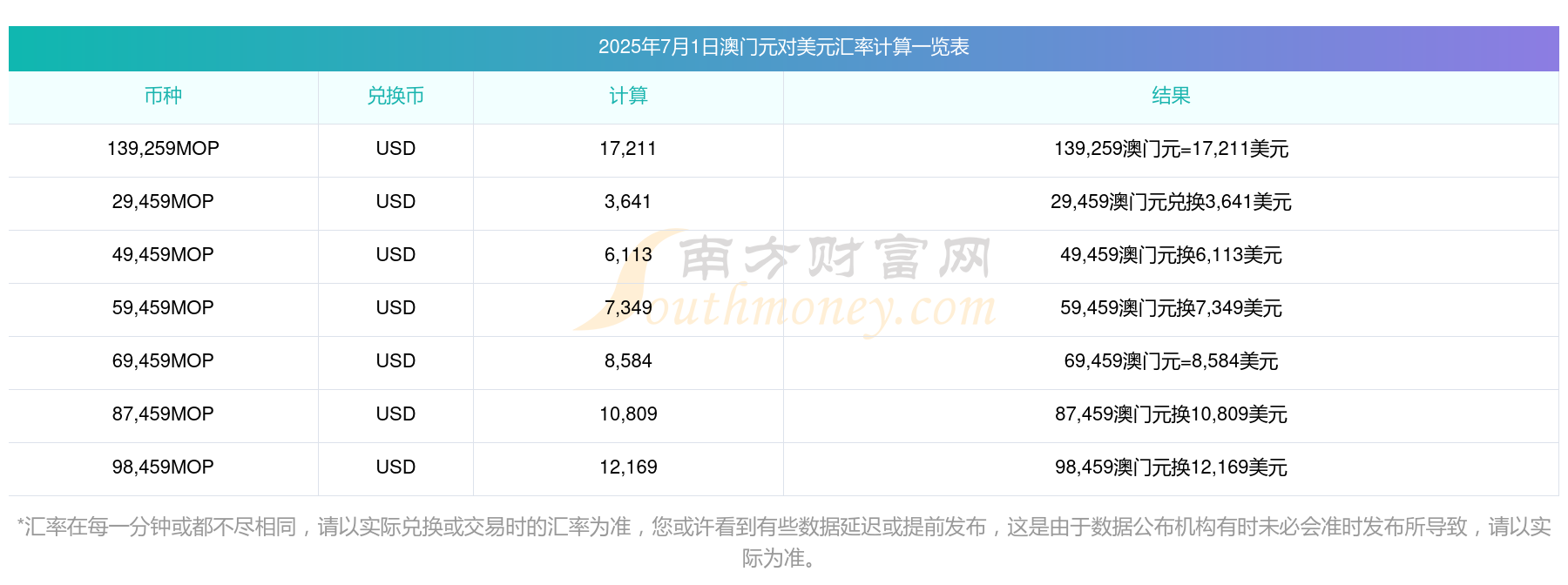Viewport: 1568px width, 585px height.
Task: Click the 10,809 calculation value
Action: pyautogui.click(x=628, y=415)
